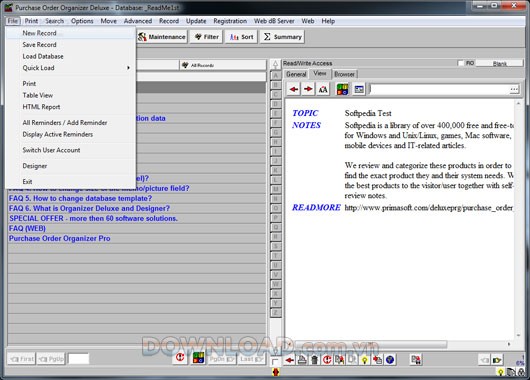Click the colored squares icon in bottom bar
This screenshot has height=380, width=530.
click(x=198, y=358)
